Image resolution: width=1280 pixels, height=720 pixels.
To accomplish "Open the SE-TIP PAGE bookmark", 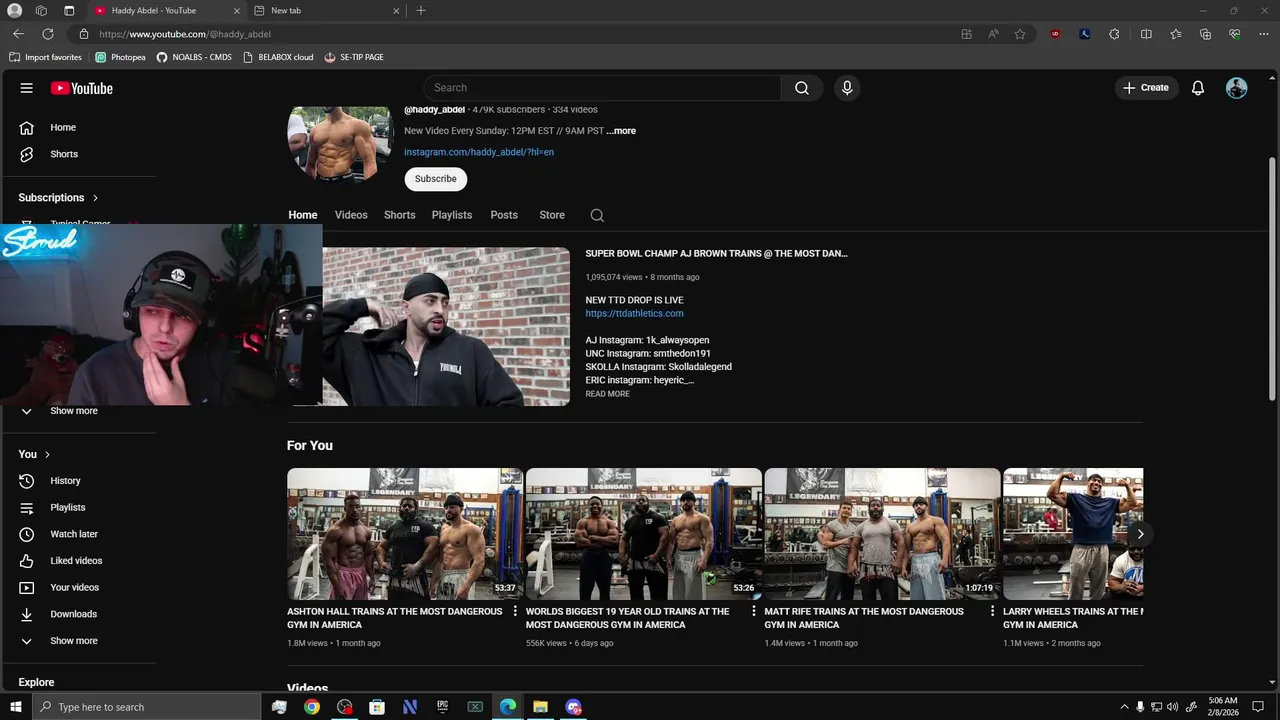I will coord(354,57).
